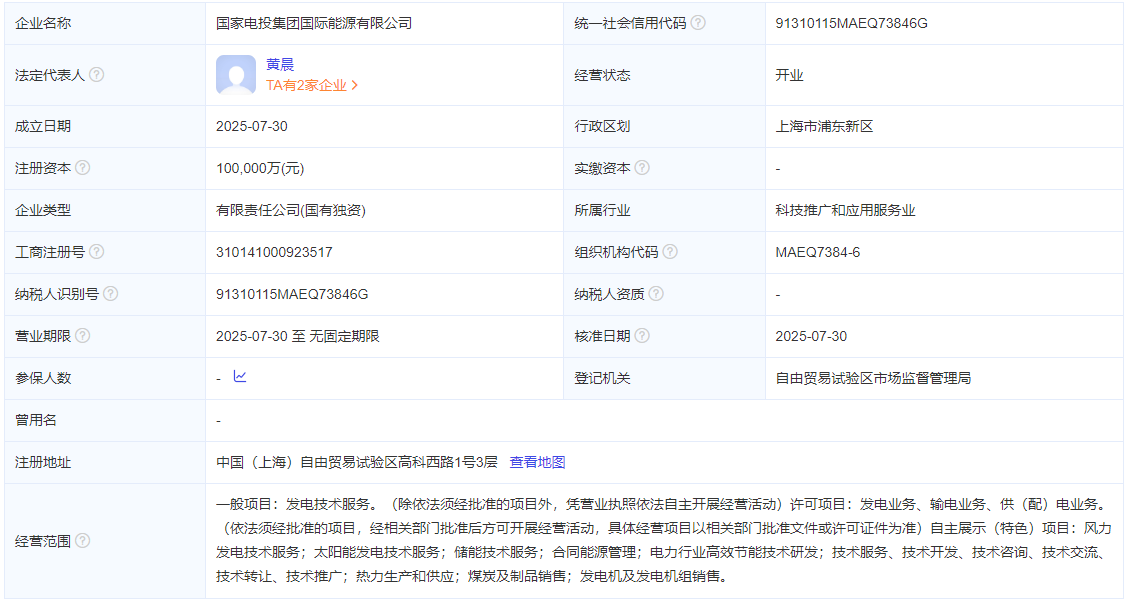The width and height of the screenshot is (1126, 603).
Task: Click the question mark next to 法定代表人
Action: pyautogui.click(x=97, y=75)
